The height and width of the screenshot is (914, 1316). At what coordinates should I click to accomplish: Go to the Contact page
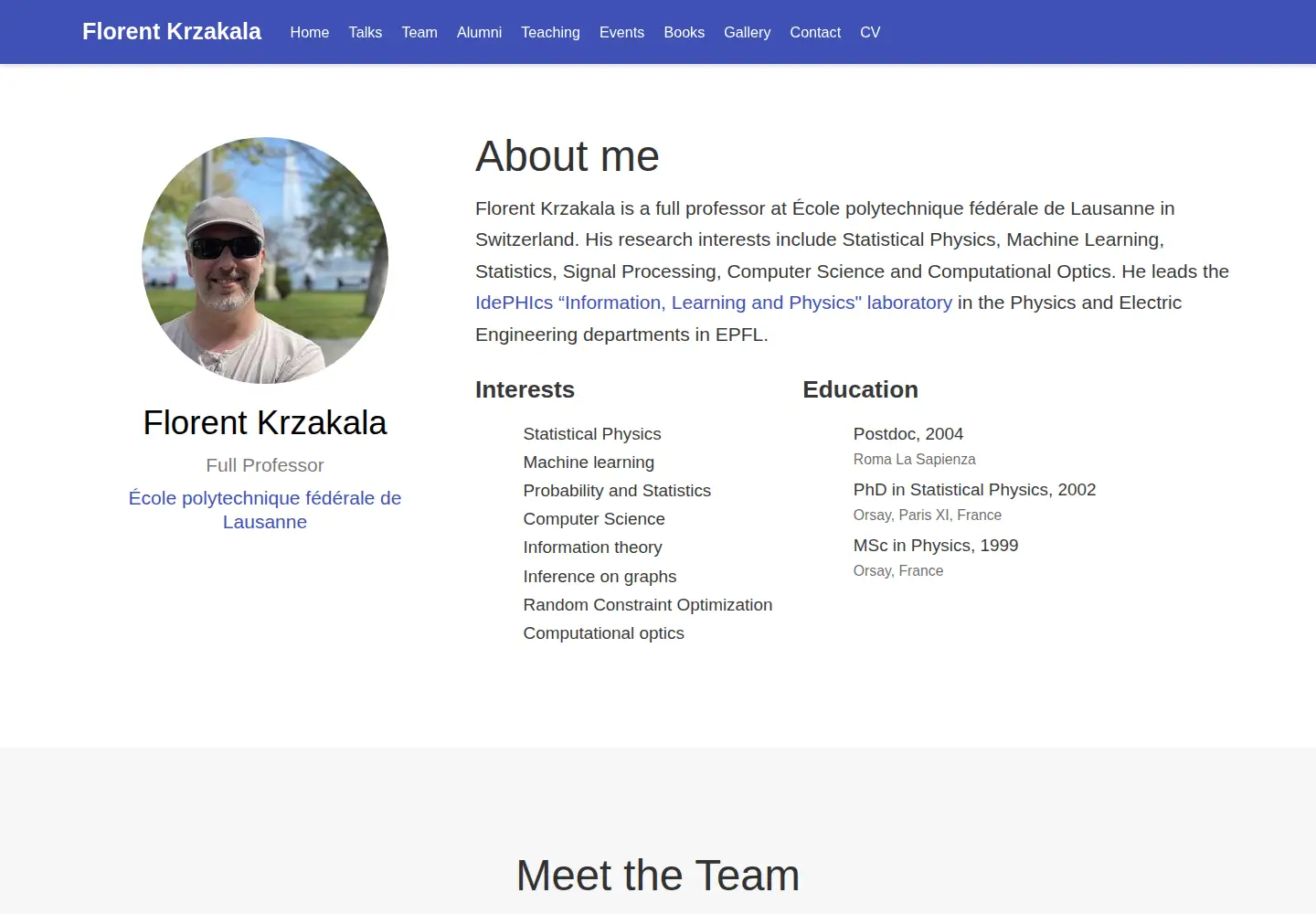point(815,32)
